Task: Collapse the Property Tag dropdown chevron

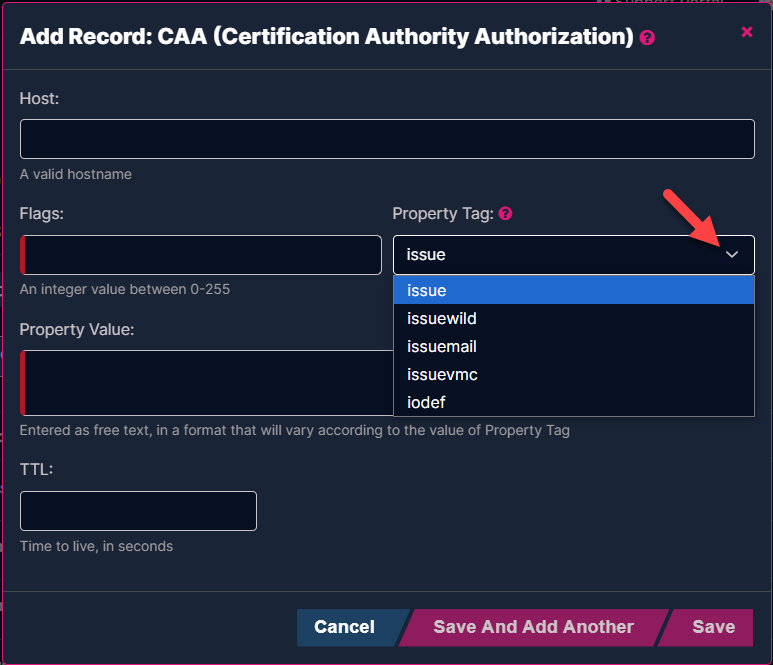Action: pos(732,254)
